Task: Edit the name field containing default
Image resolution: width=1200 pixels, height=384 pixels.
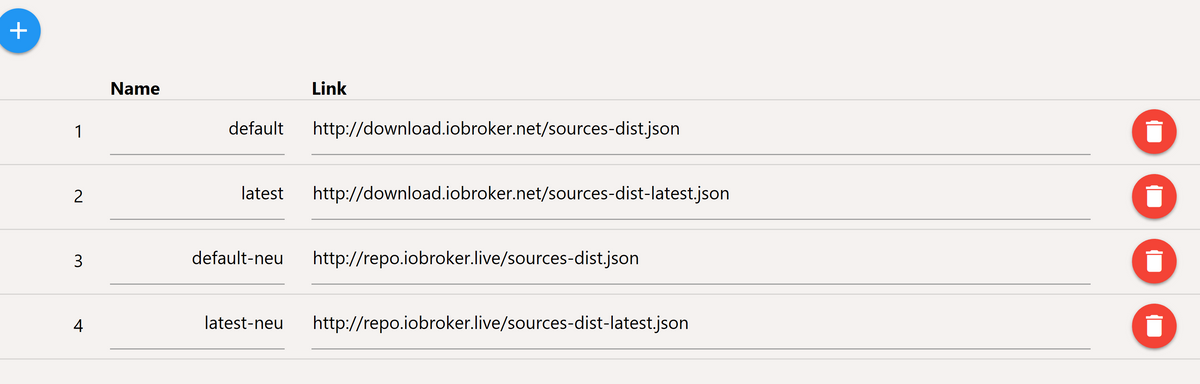Action: point(197,130)
